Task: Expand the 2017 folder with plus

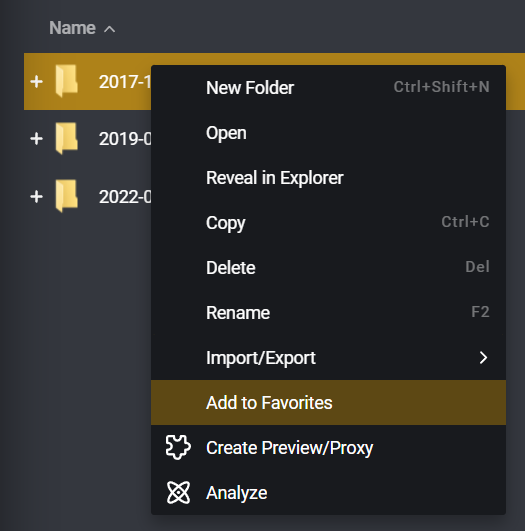Action: coord(37,82)
